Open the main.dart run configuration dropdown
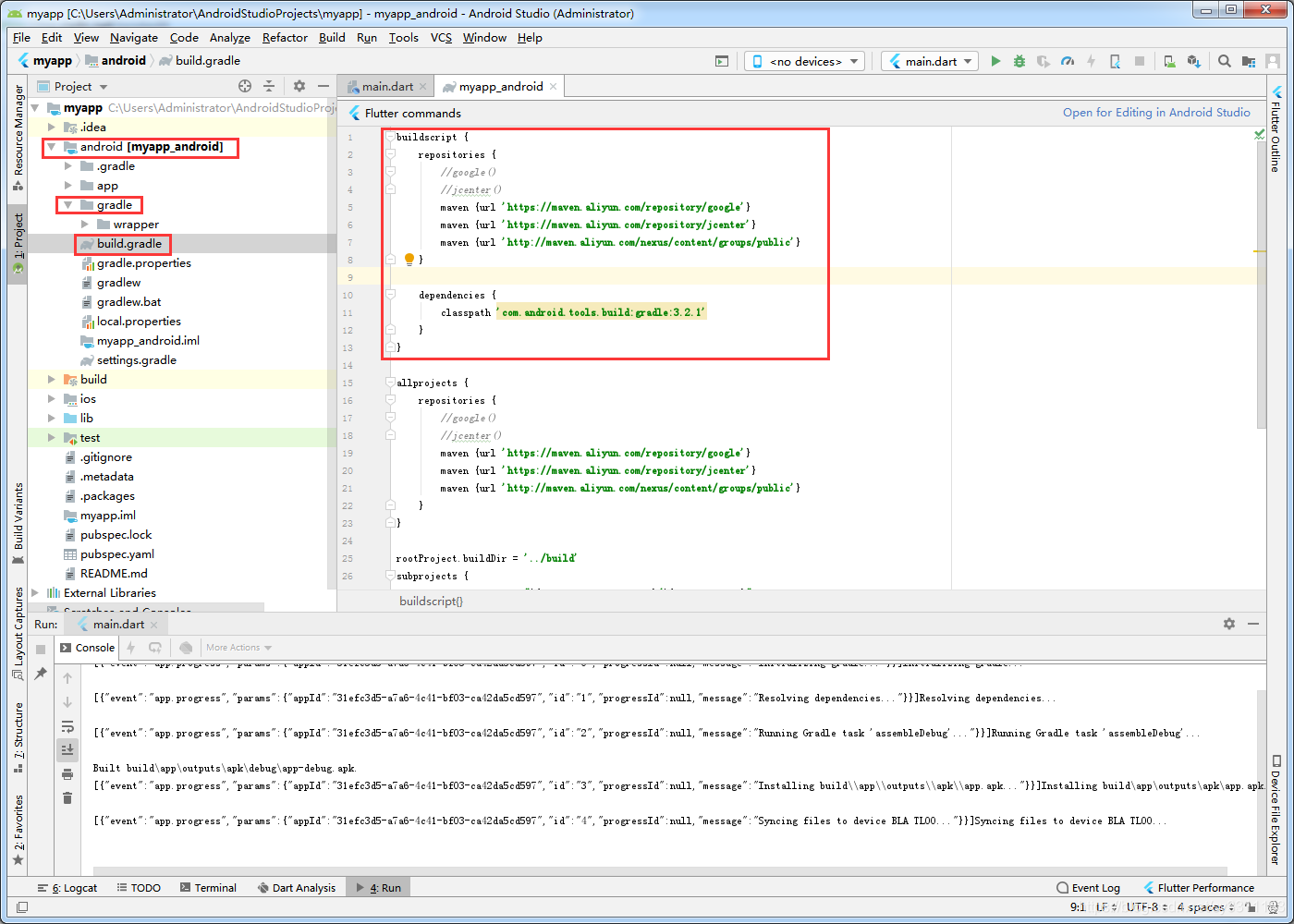The height and width of the screenshot is (924, 1294). pos(930,61)
